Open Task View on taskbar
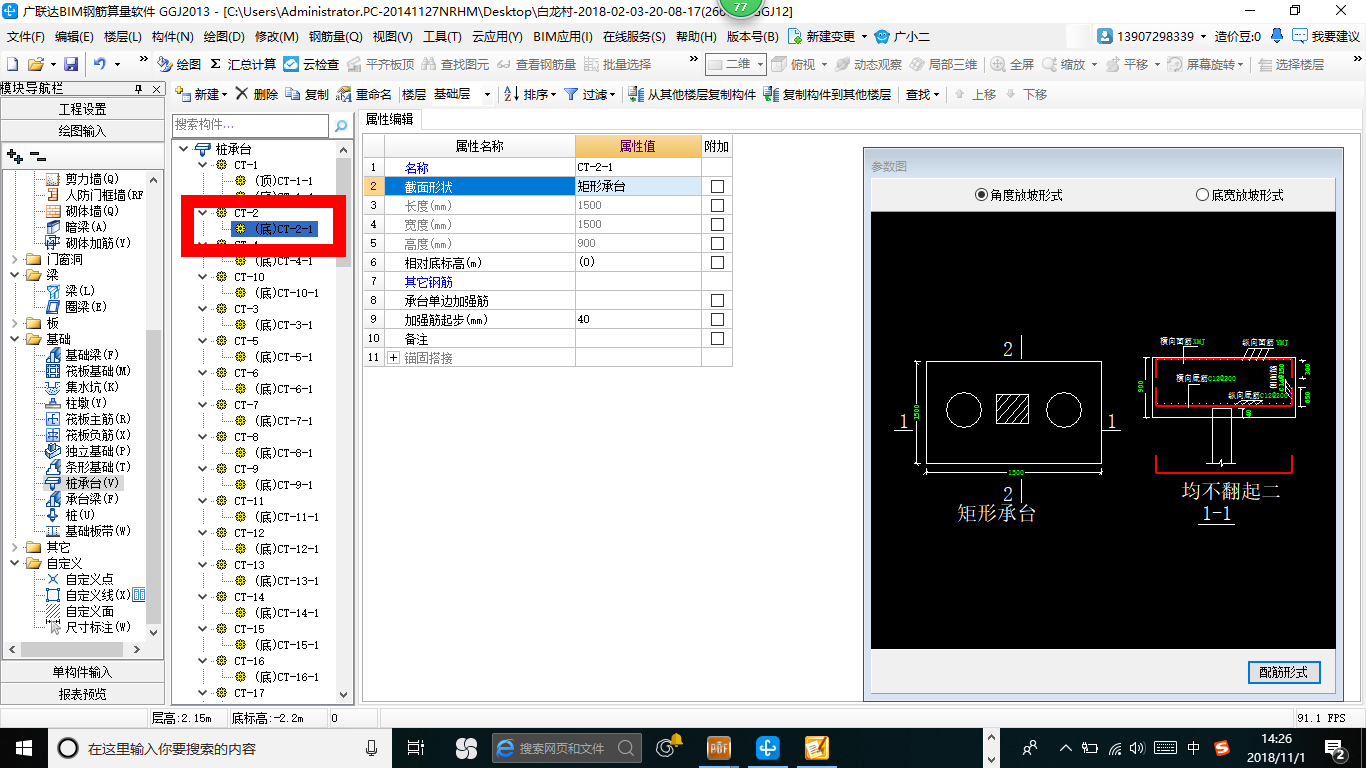 click(416, 747)
